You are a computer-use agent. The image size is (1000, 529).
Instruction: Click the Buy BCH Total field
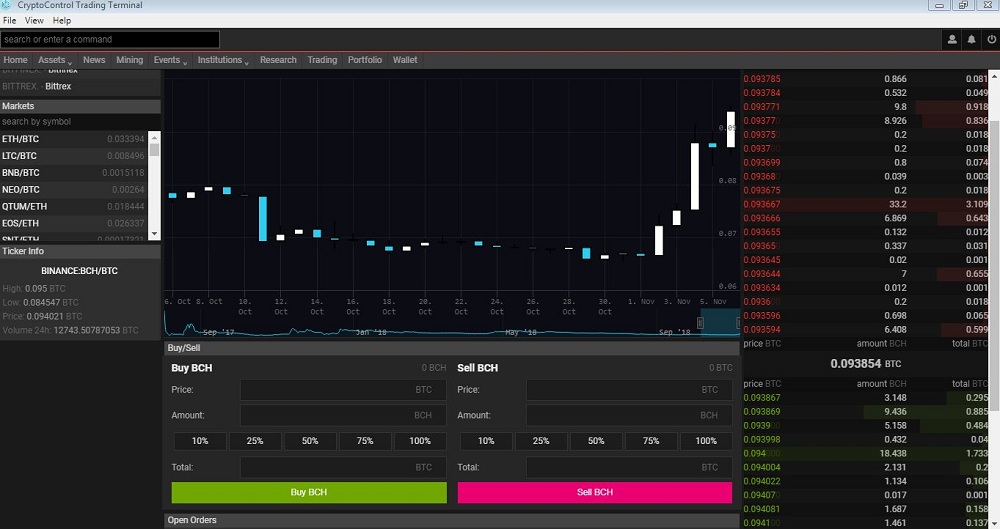[343, 468]
